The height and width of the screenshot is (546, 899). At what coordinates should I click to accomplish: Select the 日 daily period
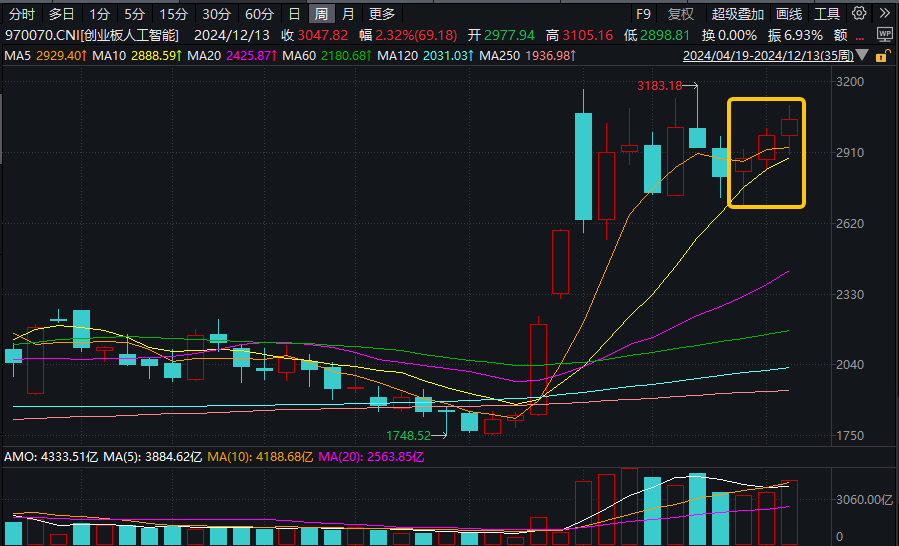coord(294,14)
